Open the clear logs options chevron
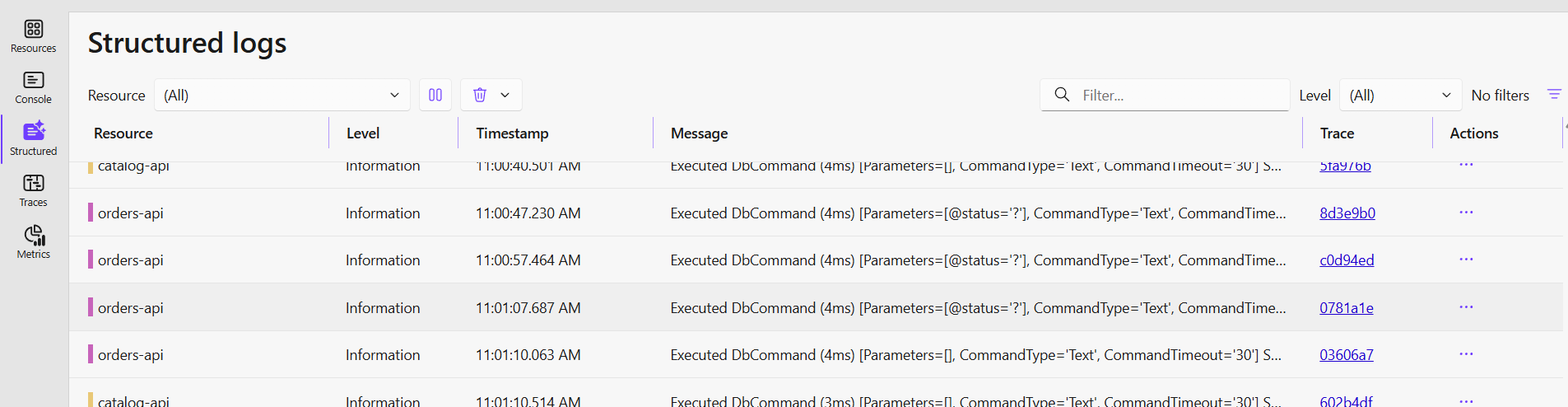The width and height of the screenshot is (1568, 407). (505, 95)
